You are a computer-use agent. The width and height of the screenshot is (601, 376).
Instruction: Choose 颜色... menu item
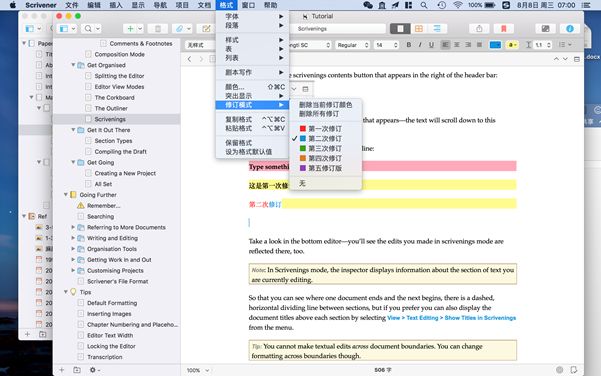(x=253, y=87)
